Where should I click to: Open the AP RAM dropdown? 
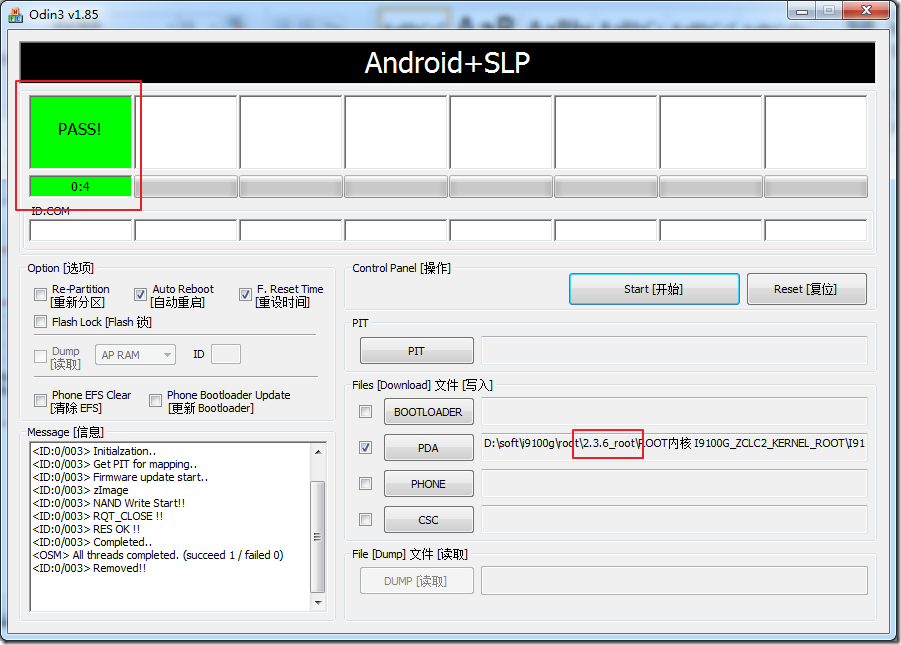click(x=135, y=355)
